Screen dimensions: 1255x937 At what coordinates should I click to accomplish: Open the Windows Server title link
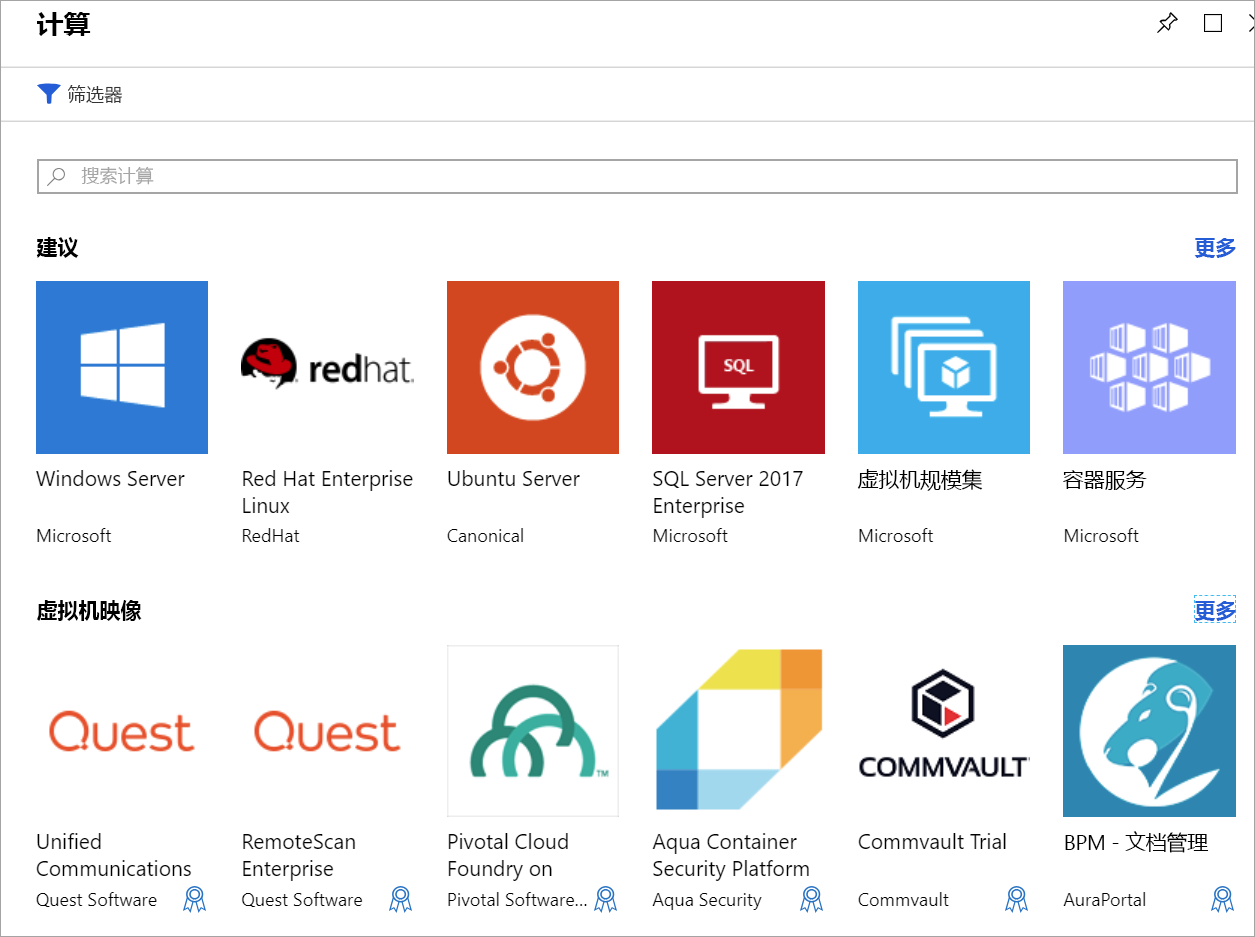[110, 479]
